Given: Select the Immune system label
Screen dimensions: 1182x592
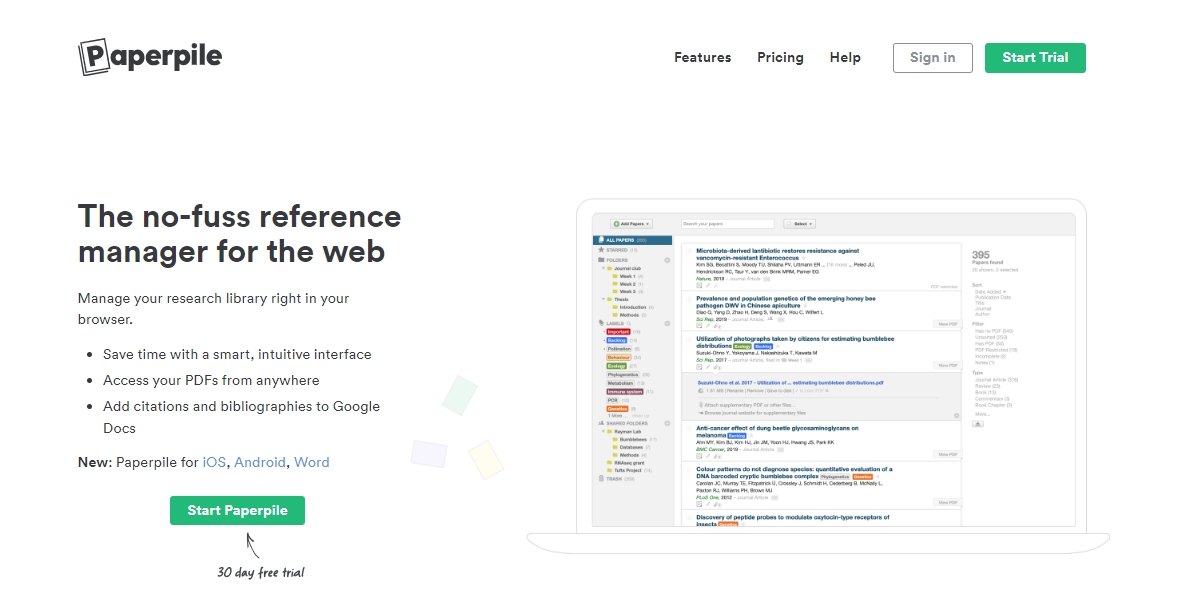Looking at the screenshot, I should click(x=625, y=391).
